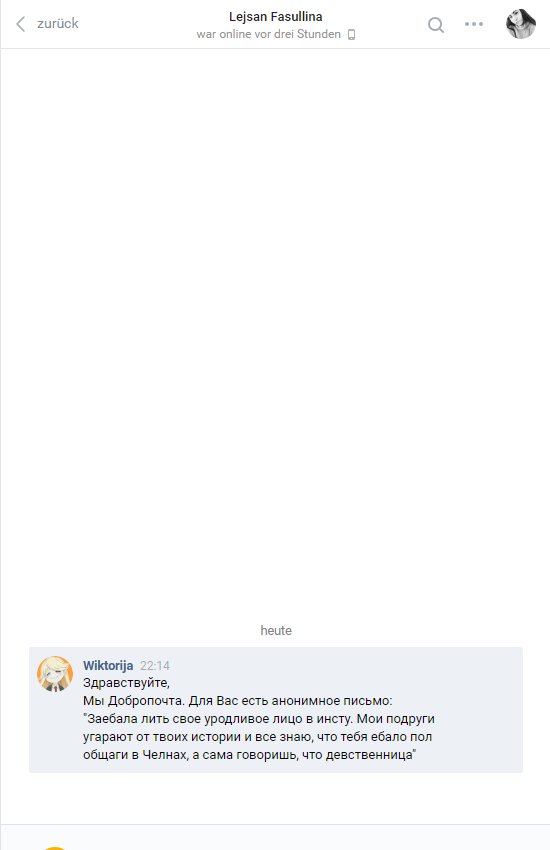
Task: Click the orange avatar at bottom edge
Action: [x=54, y=848]
